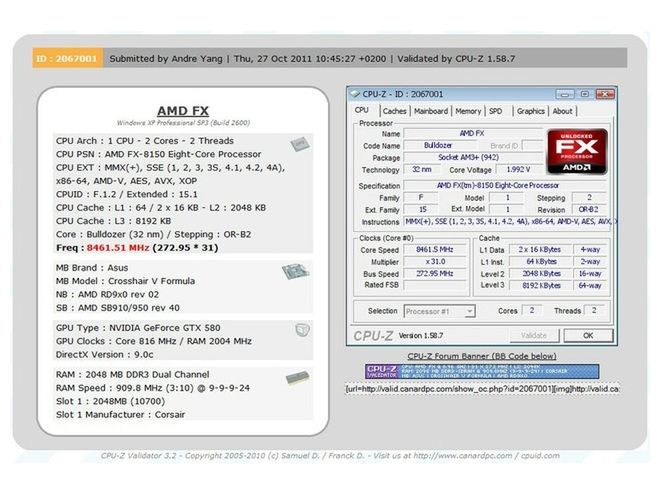The width and height of the screenshot is (660, 493).
Task: Click the Level 3 8192 KBytes field
Action: (540, 285)
